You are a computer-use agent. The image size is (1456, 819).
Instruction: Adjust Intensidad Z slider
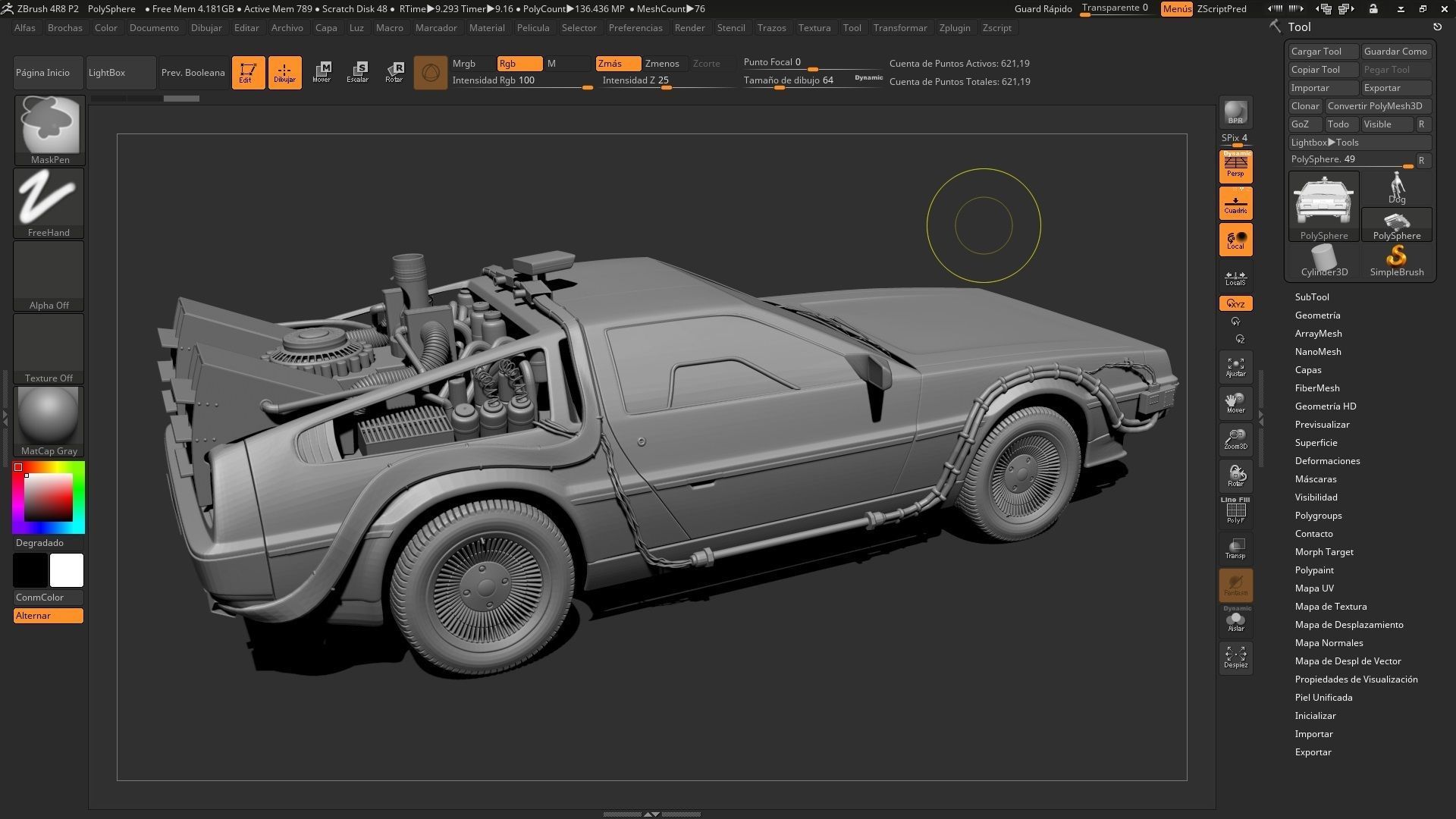click(667, 81)
